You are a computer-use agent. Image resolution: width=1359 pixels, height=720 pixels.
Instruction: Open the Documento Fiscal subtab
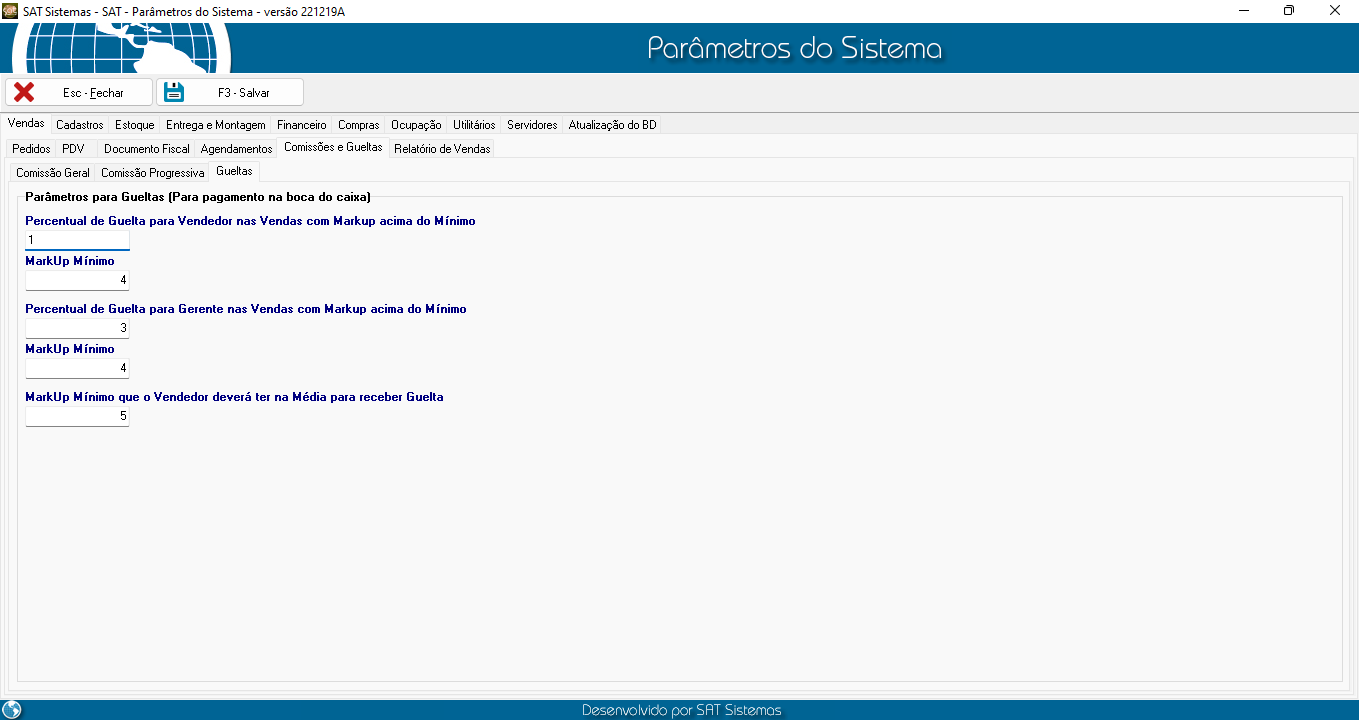[146, 149]
